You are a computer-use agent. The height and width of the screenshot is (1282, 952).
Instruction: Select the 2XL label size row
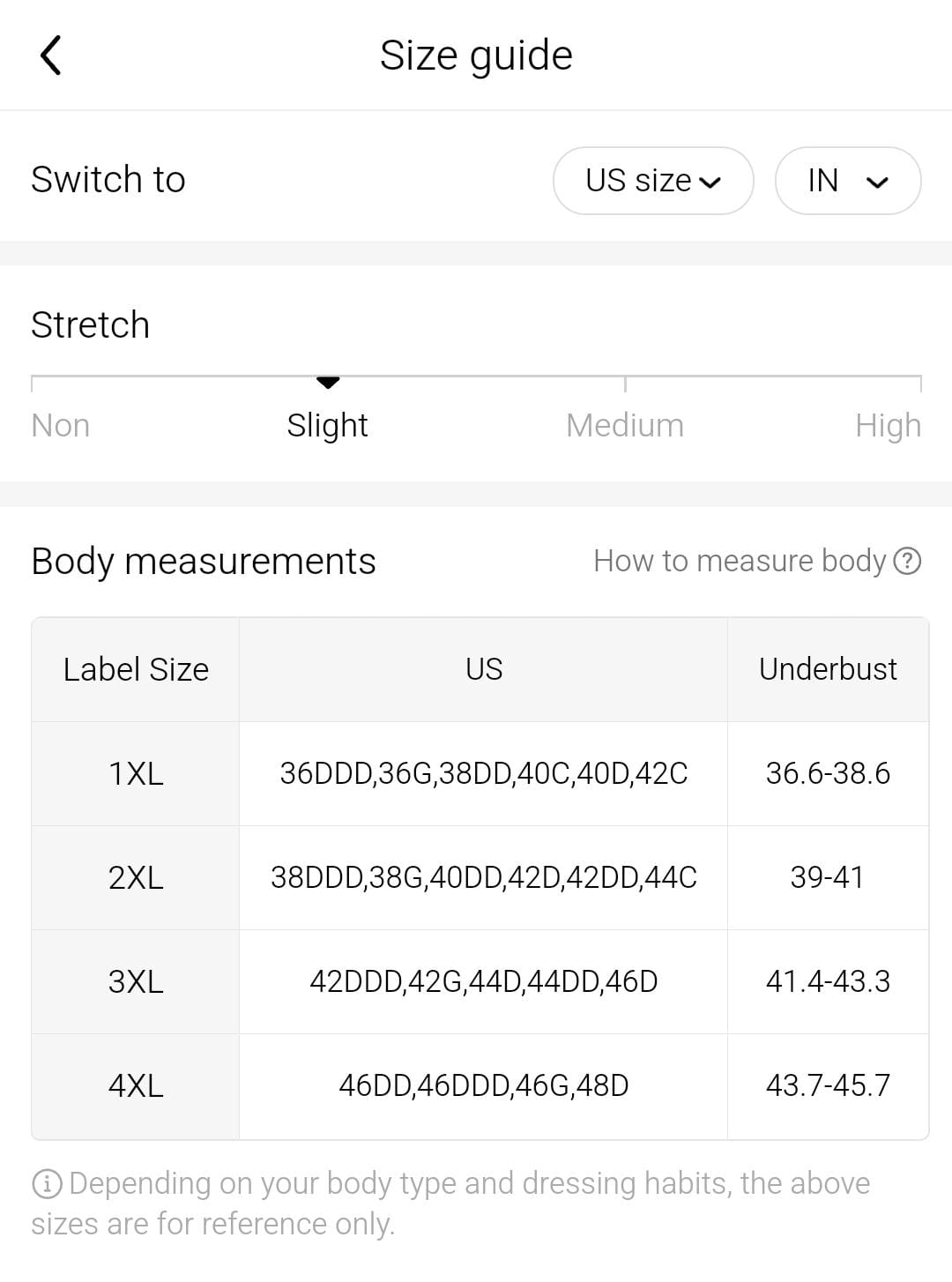pyautogui.click(x=136, y=877)
